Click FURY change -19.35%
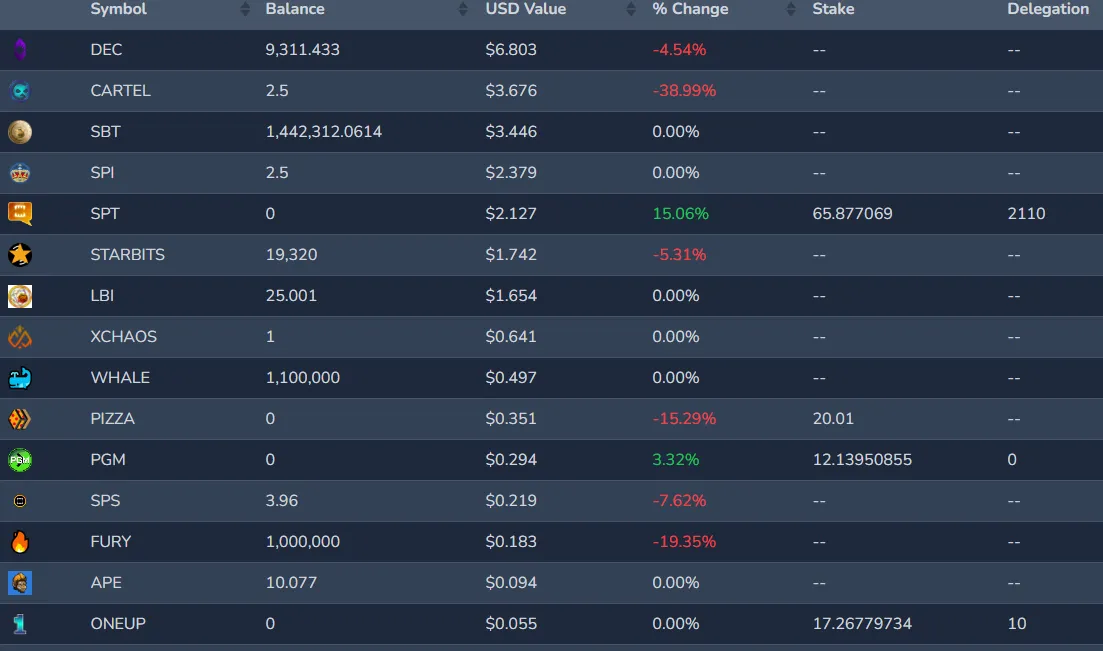Image resolution: width=1103 pixels, height=651 pixels. (684, 542)
